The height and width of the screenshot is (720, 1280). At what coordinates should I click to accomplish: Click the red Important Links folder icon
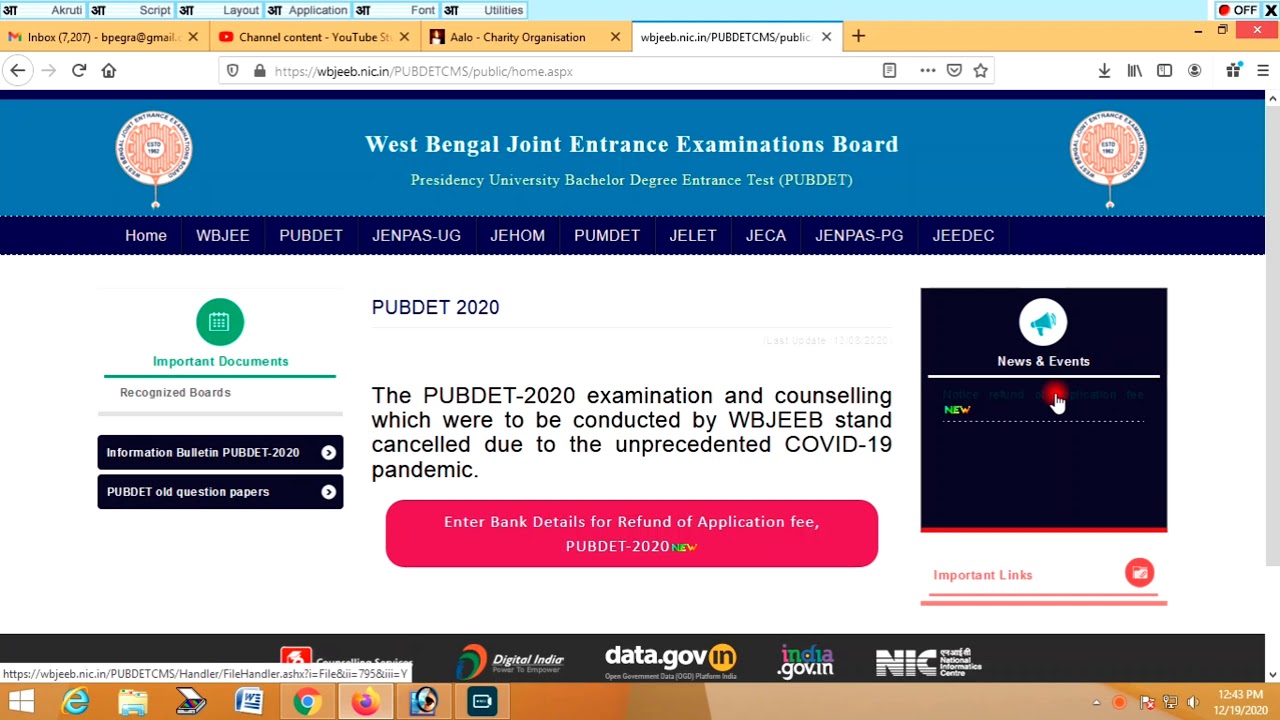coord(1139,573)
